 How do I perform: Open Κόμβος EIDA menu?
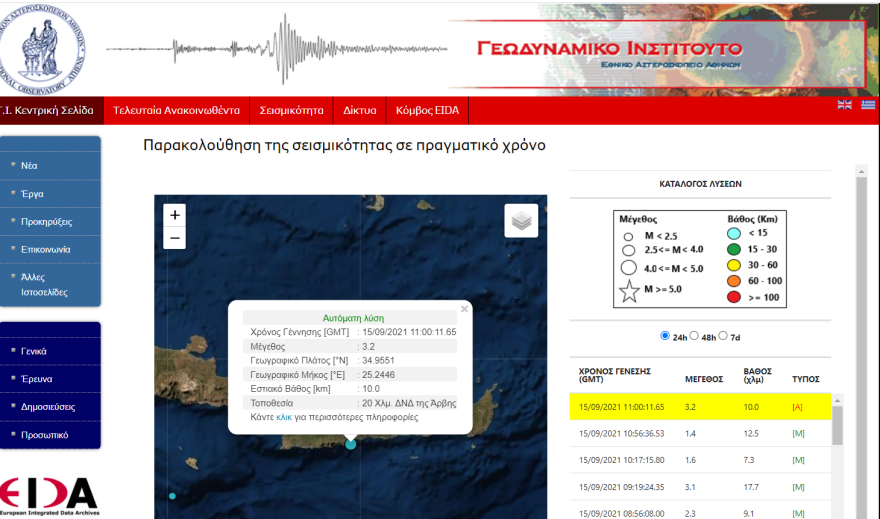(427, 111)
